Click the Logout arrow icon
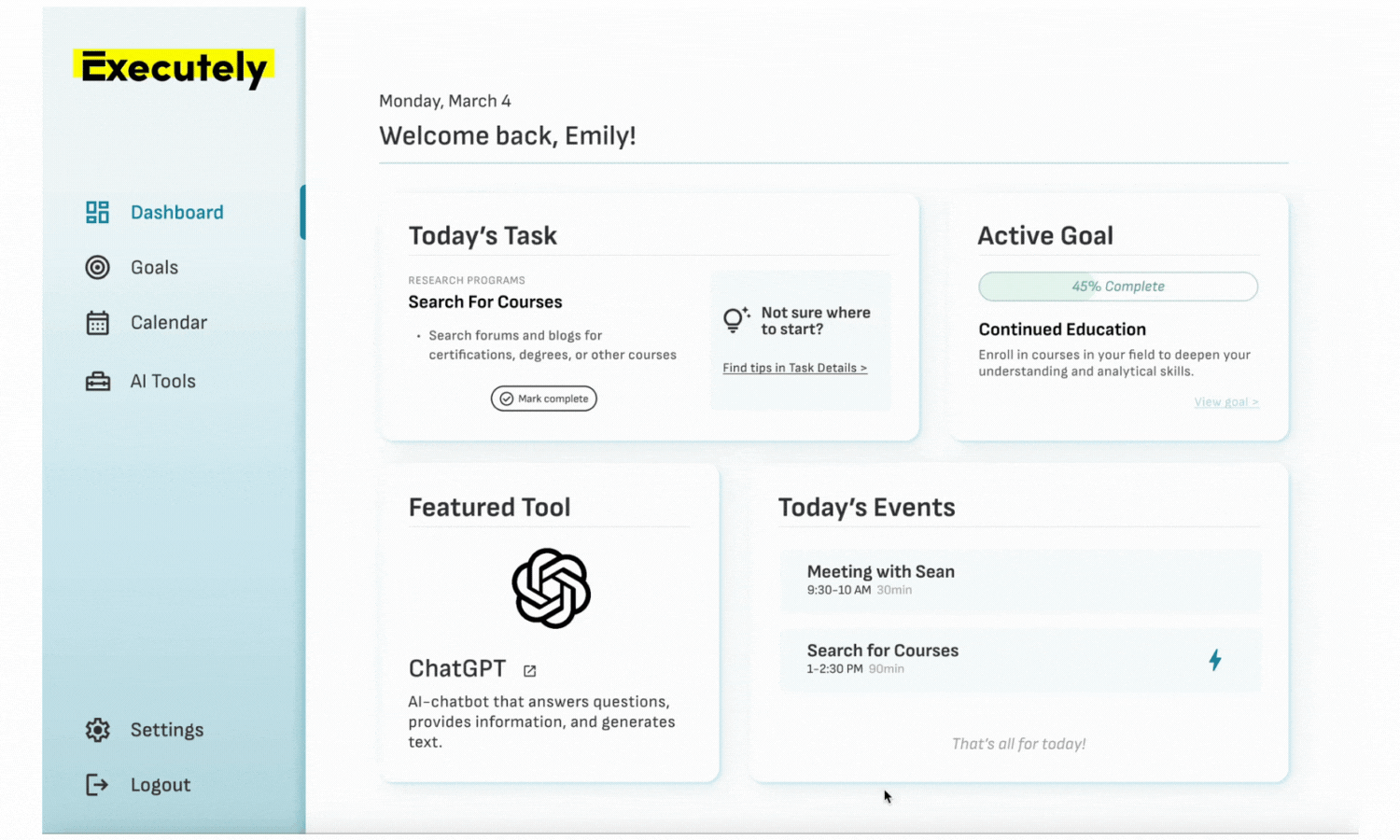1400x840 pixels. point(97,785)
